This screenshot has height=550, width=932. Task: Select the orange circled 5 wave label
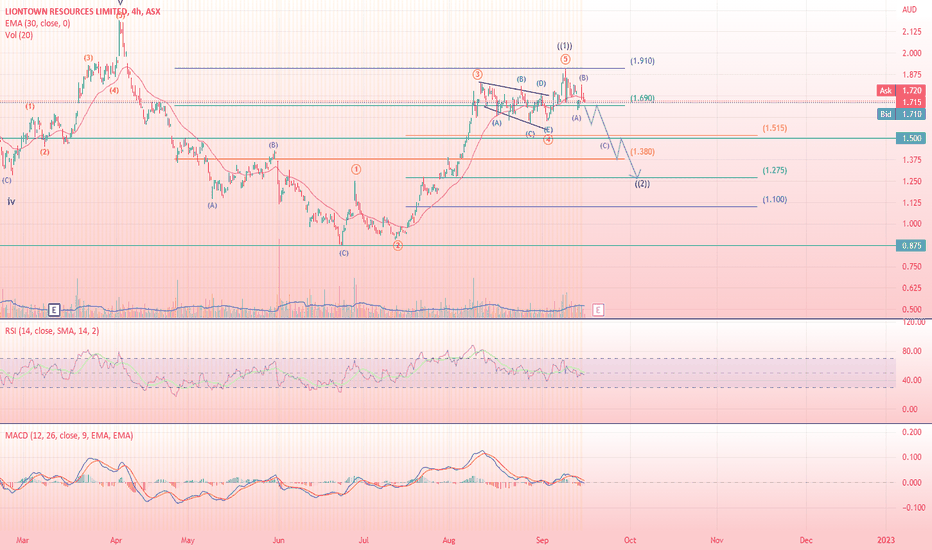565,59
